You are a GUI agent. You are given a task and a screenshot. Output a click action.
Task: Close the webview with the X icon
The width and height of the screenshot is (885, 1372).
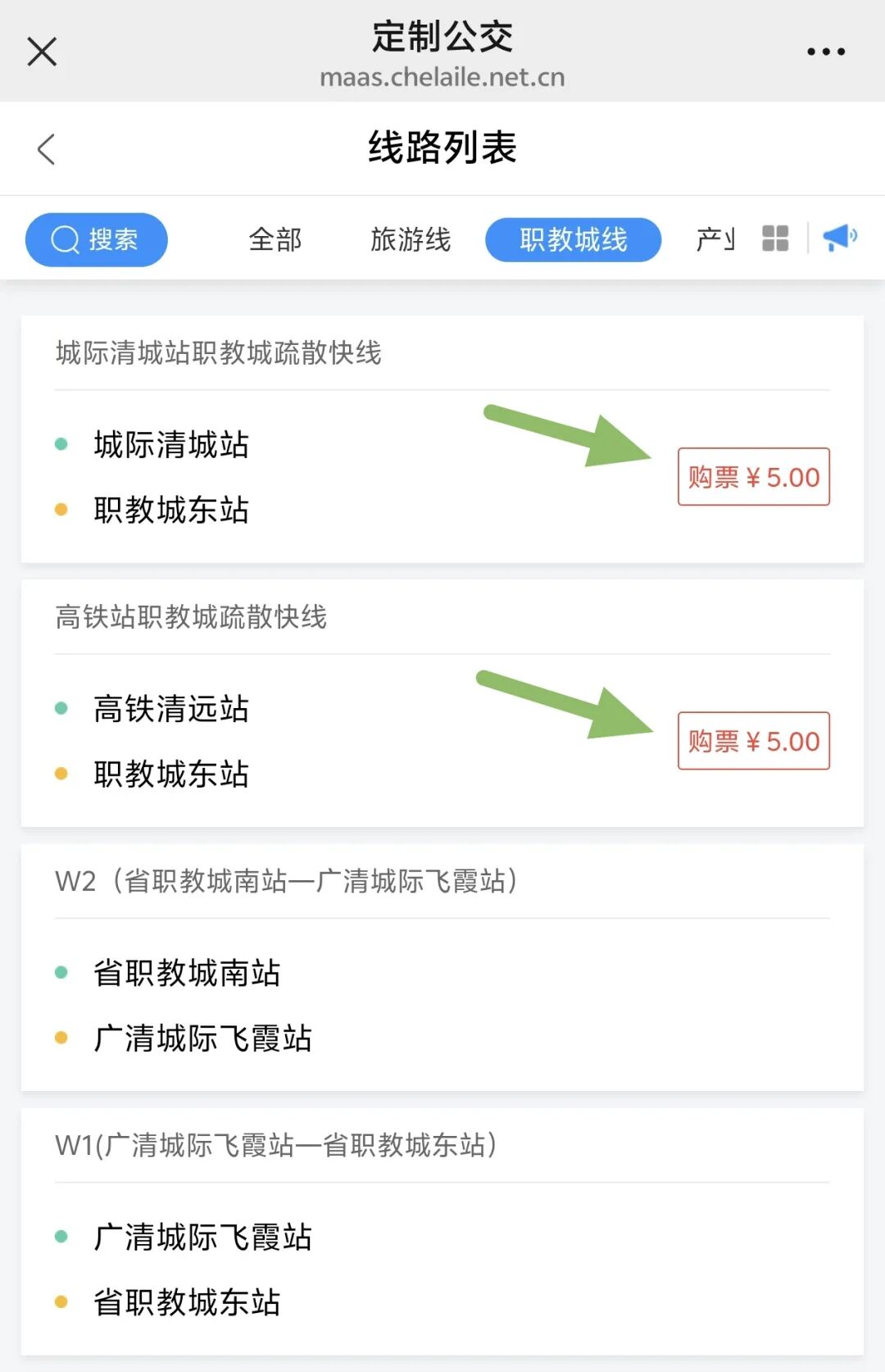pos(42,52)
